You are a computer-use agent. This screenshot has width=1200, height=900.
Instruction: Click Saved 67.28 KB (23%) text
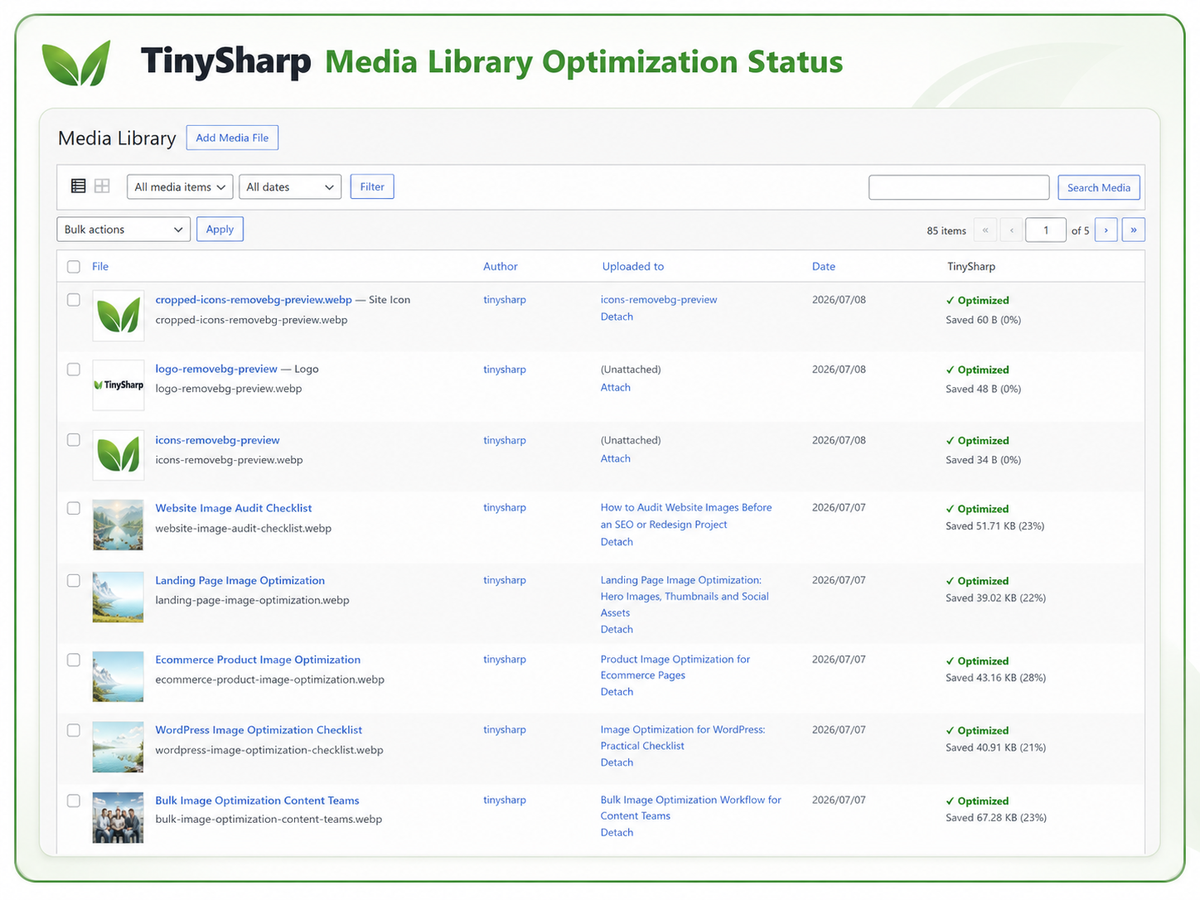coord(996,818)
